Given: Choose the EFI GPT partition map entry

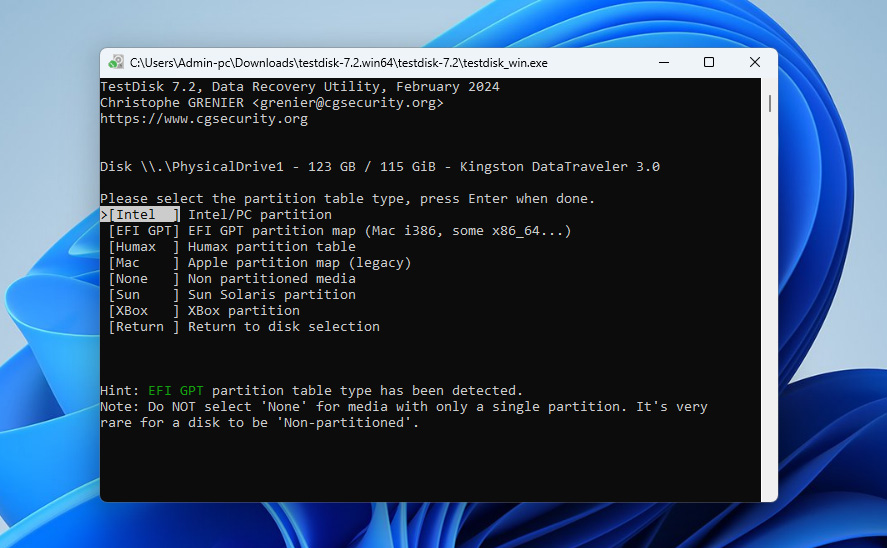Looking at the screenshot, I should click(144, 231).
